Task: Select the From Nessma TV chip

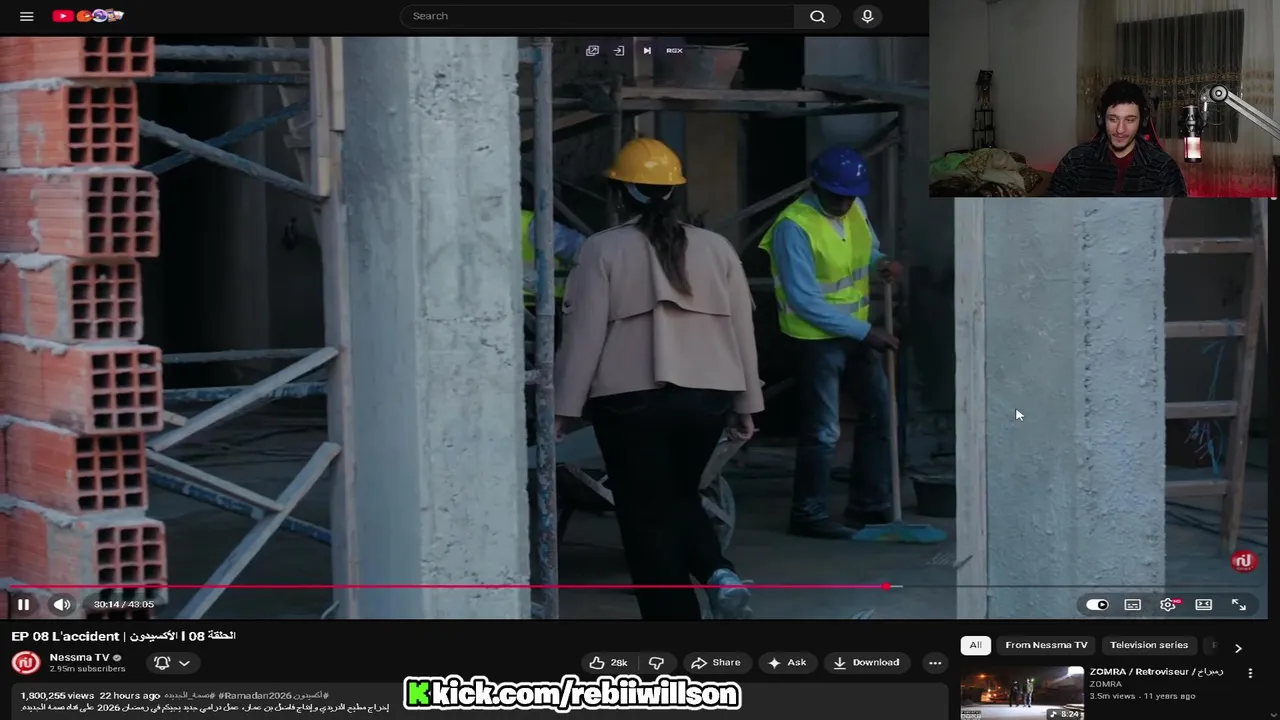Action: (1046, 645)
